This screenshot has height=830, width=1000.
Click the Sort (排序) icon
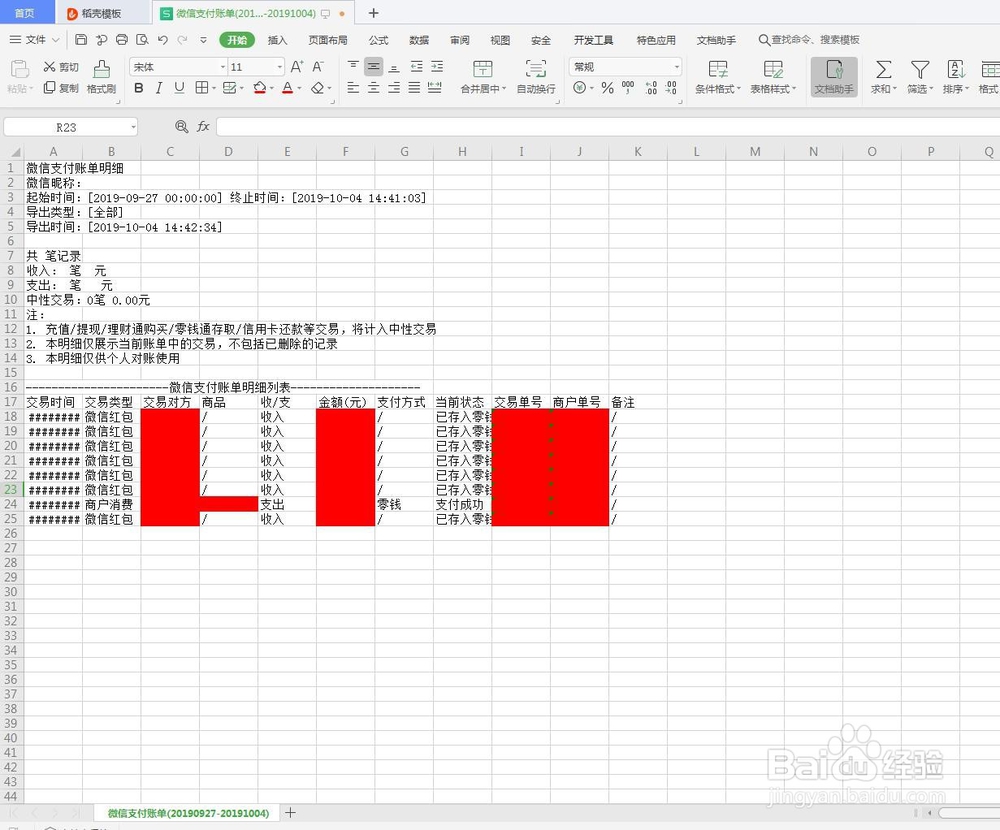click(955, 69)
